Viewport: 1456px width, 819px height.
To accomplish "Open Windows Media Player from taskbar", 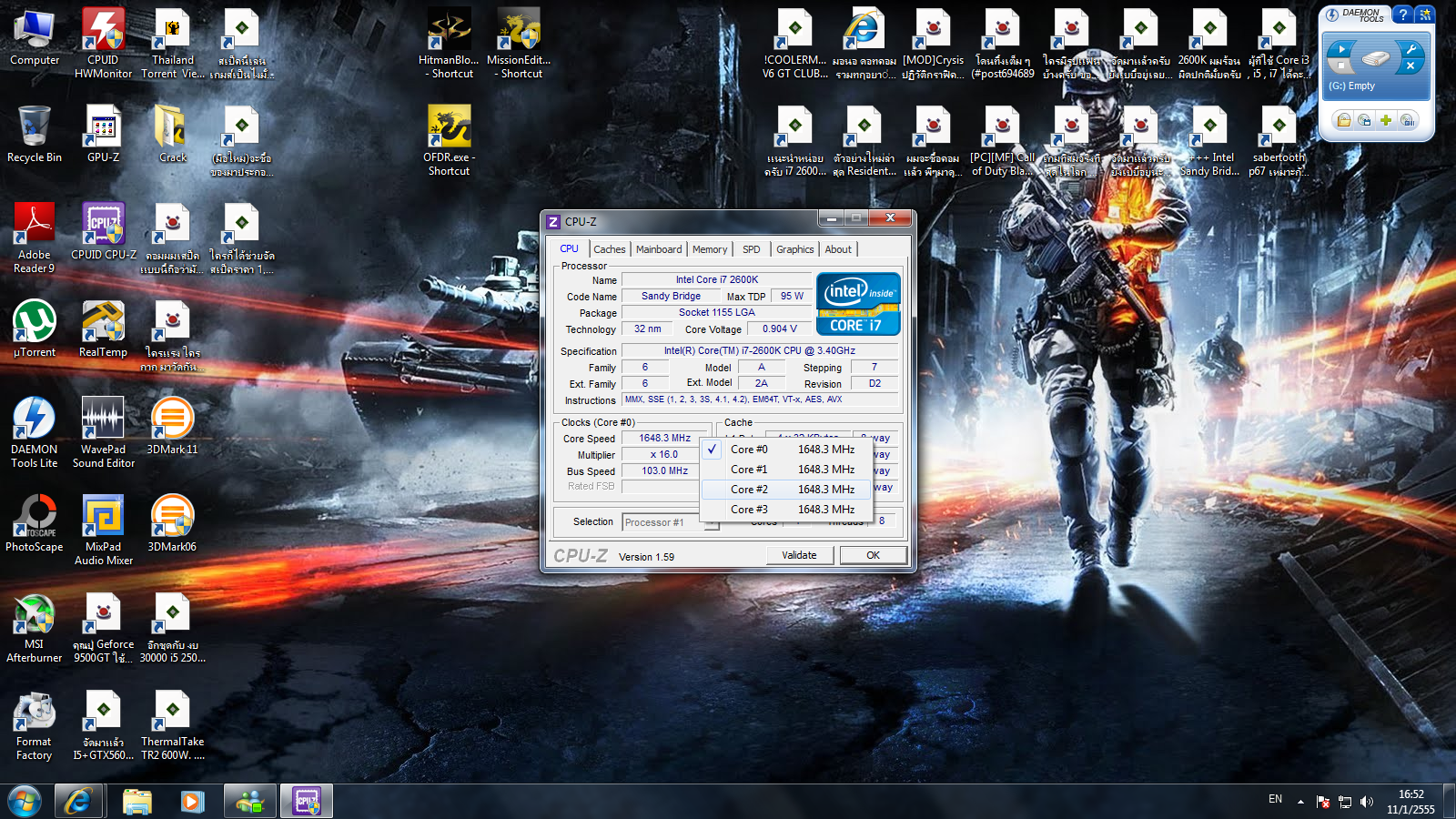I will pos(192,802).
